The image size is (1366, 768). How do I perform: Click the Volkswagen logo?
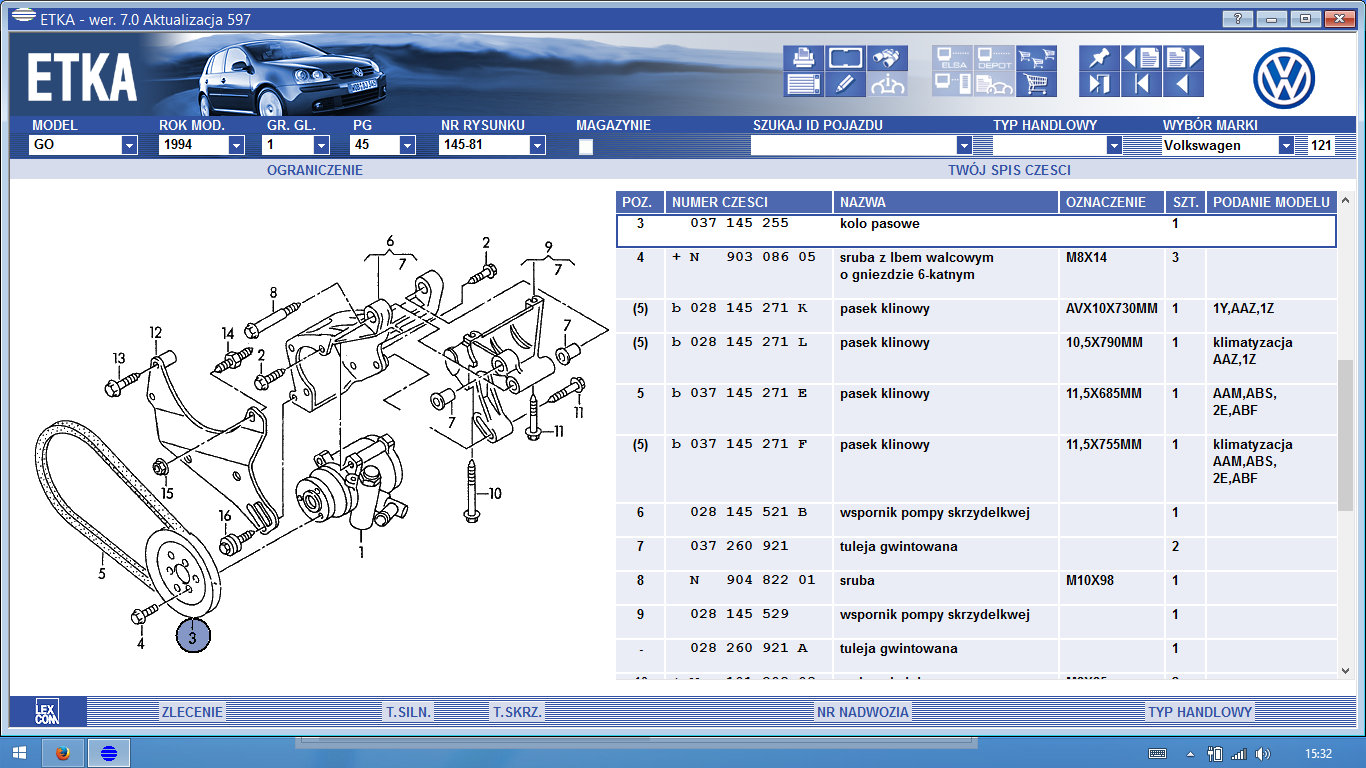pyautogui.click(x=1284, y=77)
